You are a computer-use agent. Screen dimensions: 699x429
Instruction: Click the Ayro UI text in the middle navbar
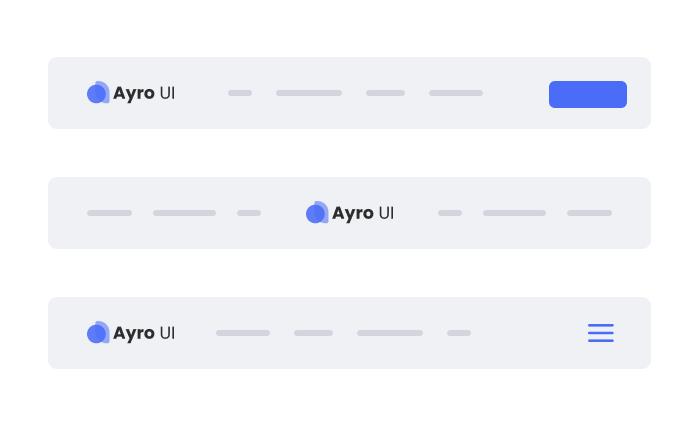(x=363, y=213)
